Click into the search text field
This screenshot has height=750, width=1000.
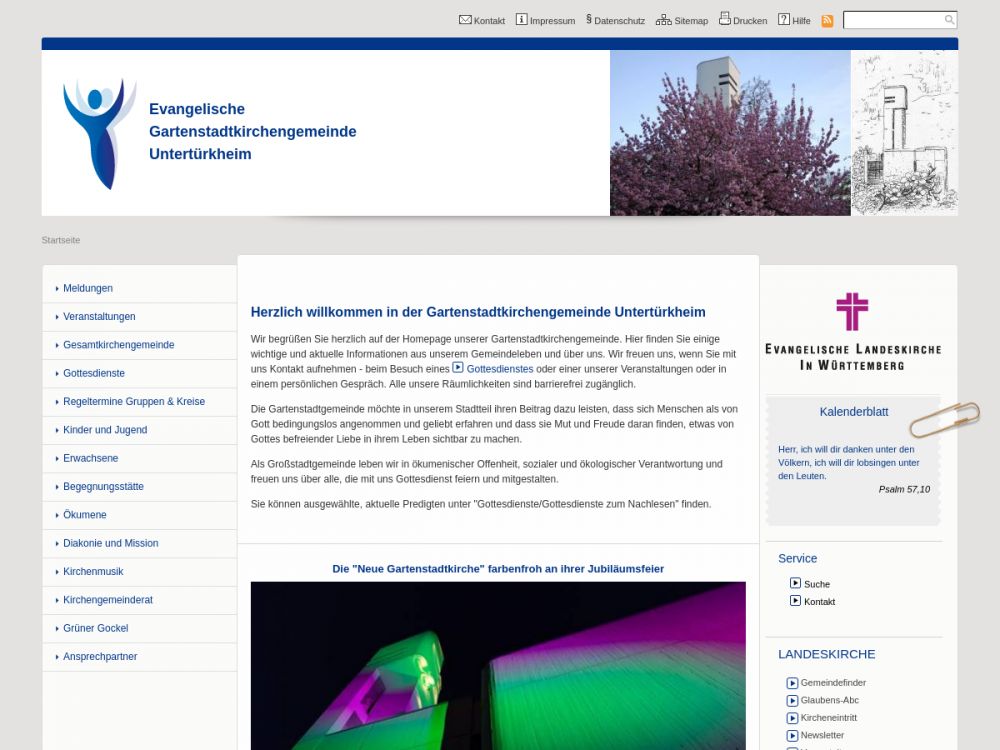tap(892, 20)
